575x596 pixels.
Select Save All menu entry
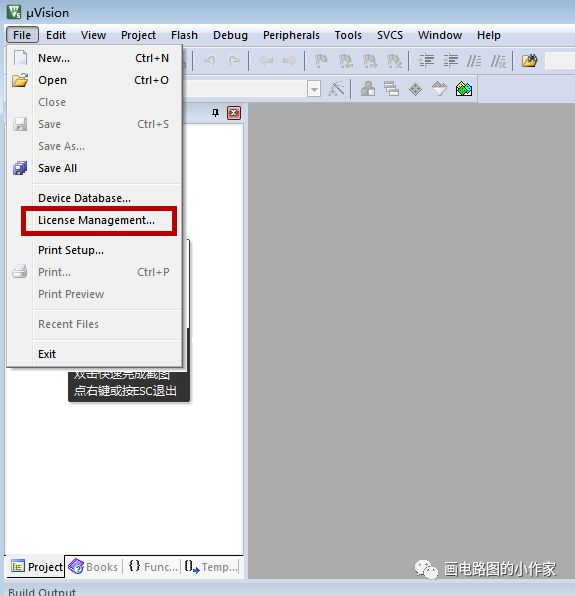[x=94, y=168]
